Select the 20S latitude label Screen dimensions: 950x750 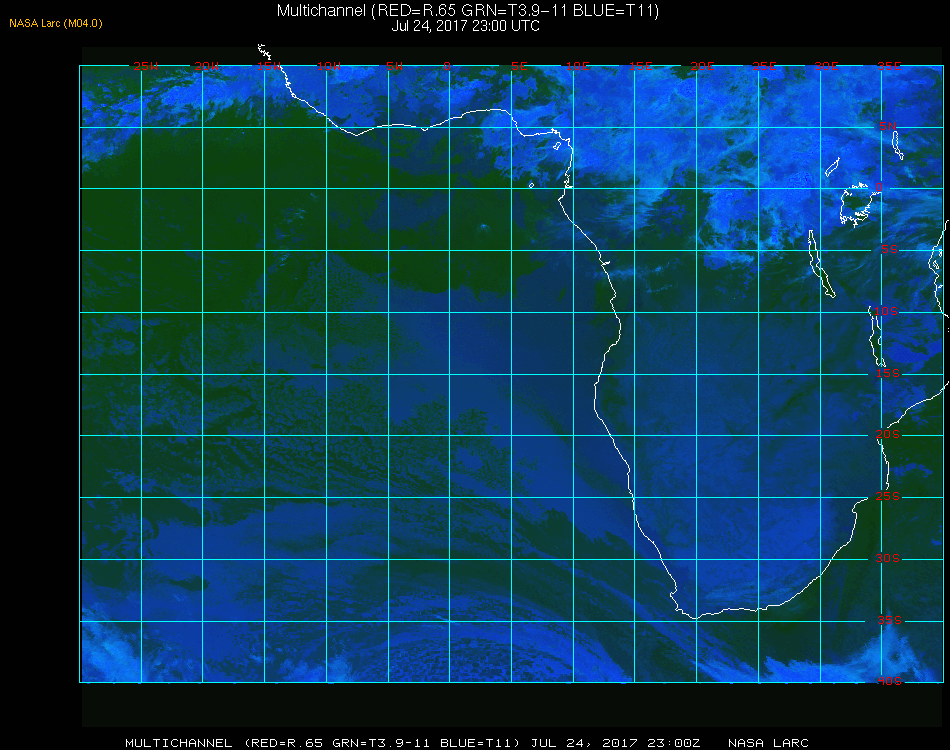888,434
